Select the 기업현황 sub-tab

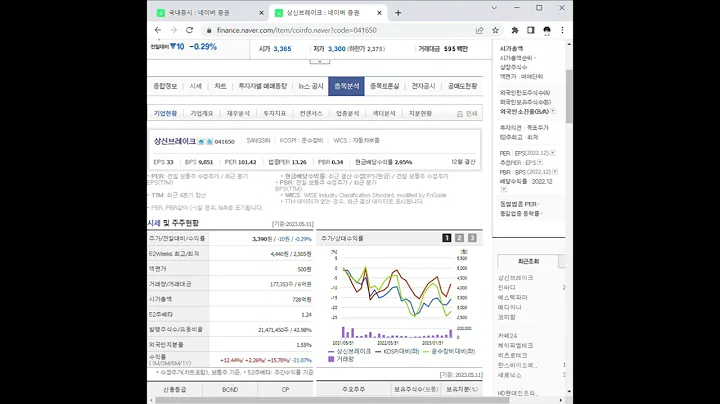tap(165, 113)
